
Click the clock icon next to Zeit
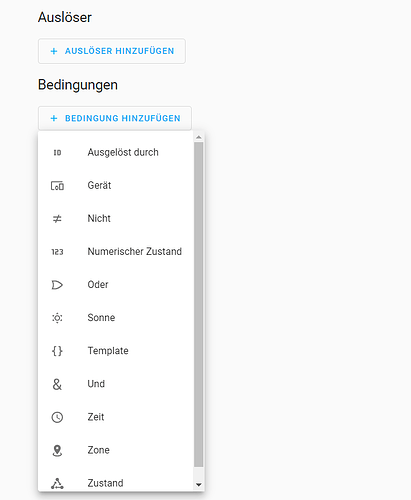tap(57, 417)
